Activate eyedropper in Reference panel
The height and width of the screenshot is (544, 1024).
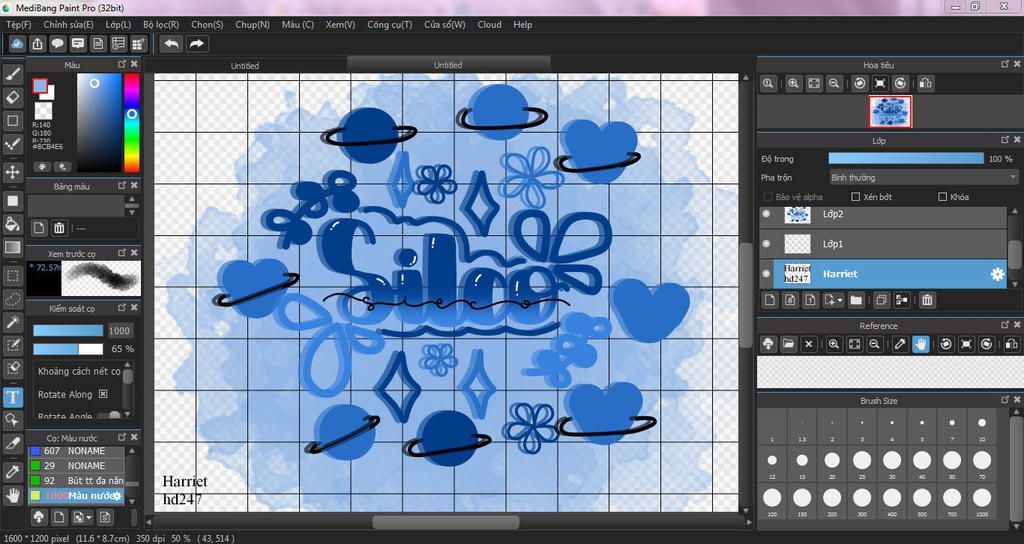(x=901, y=344)
